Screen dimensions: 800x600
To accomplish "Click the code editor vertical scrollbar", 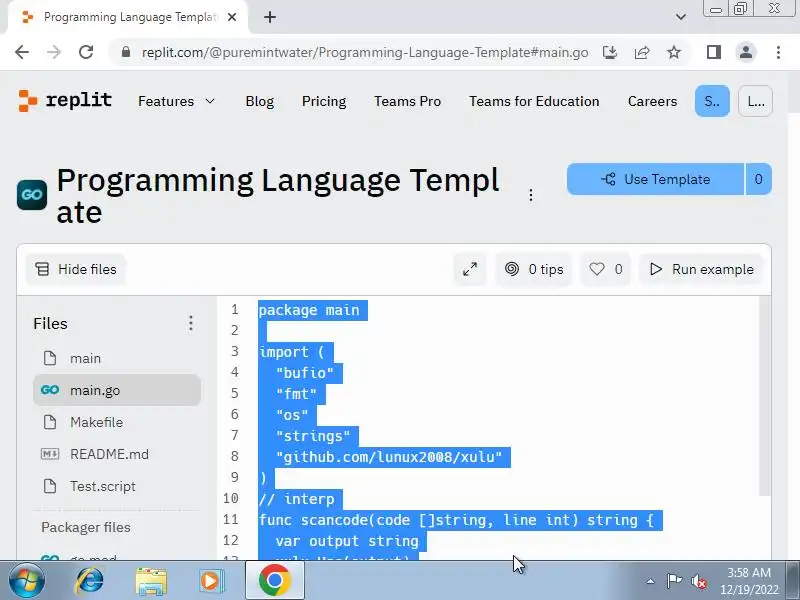I will click(764, 396).
